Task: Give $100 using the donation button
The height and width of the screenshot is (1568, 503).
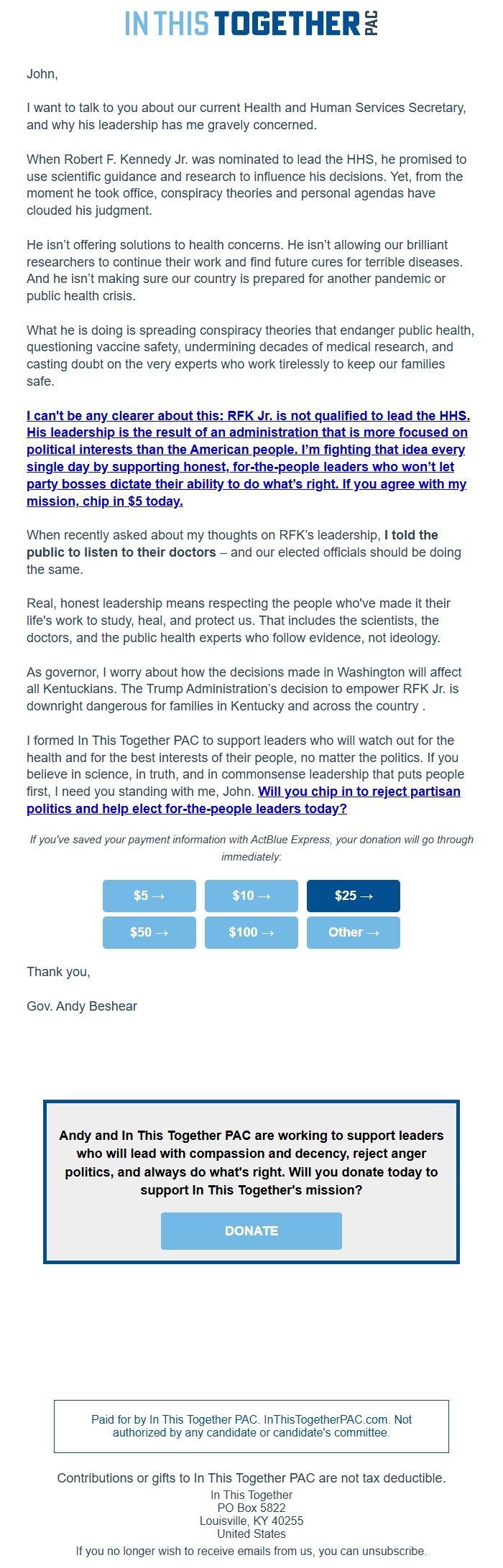Action: (x=251, y=932)
